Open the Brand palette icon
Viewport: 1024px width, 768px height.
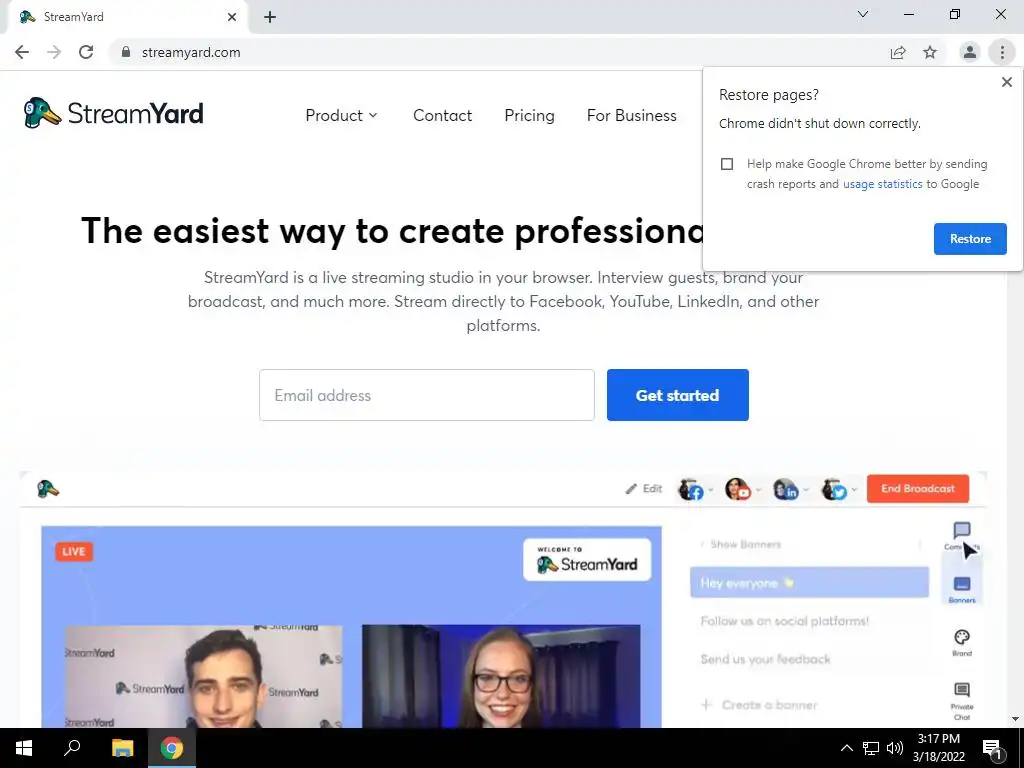point(961,643)
